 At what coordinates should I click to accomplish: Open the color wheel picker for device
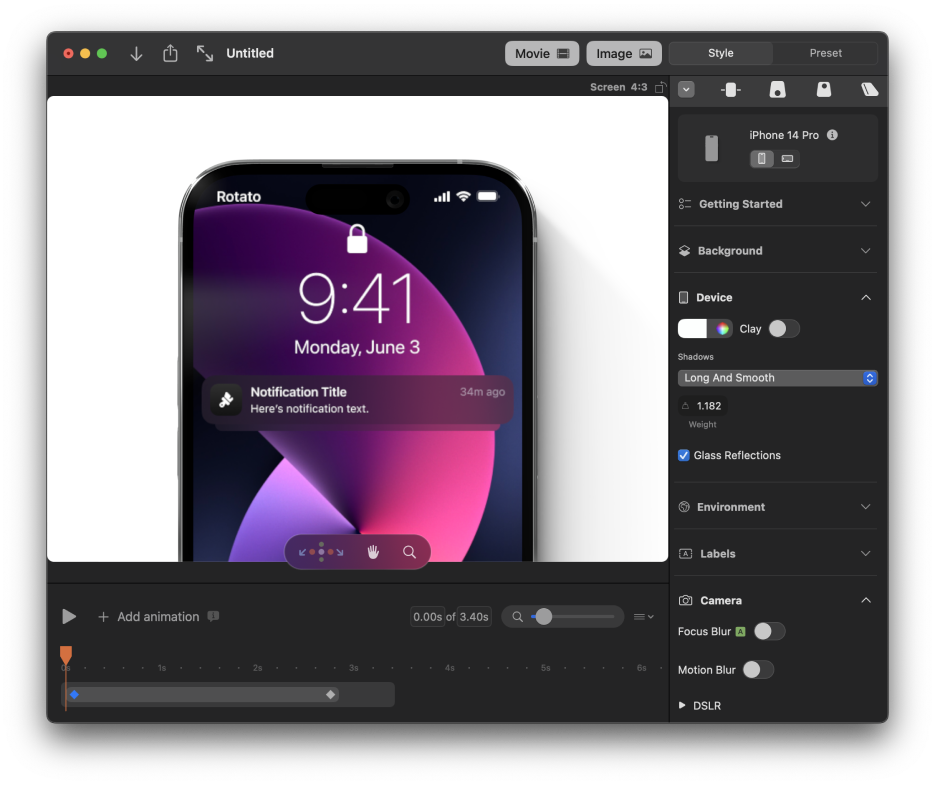click(722, 329)
